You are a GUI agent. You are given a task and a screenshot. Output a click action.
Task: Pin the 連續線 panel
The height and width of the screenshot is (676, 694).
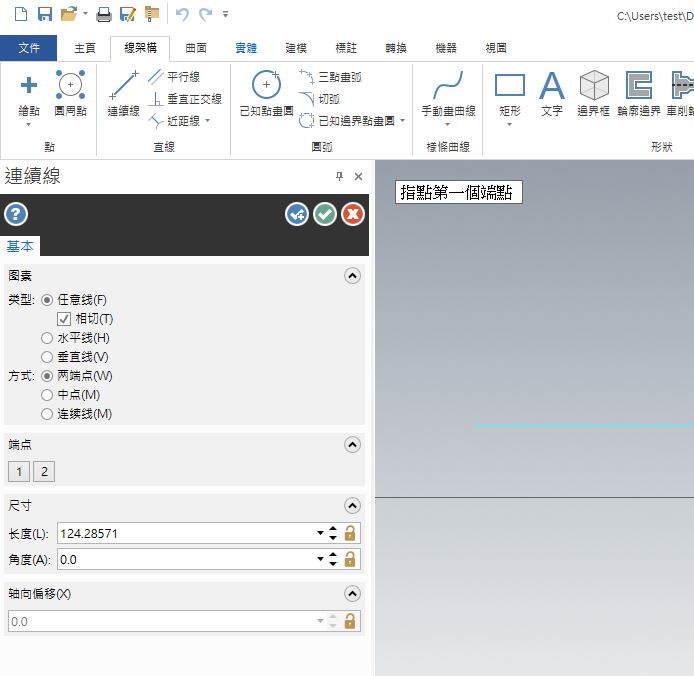pyautogui.click(x=339, y=176)
